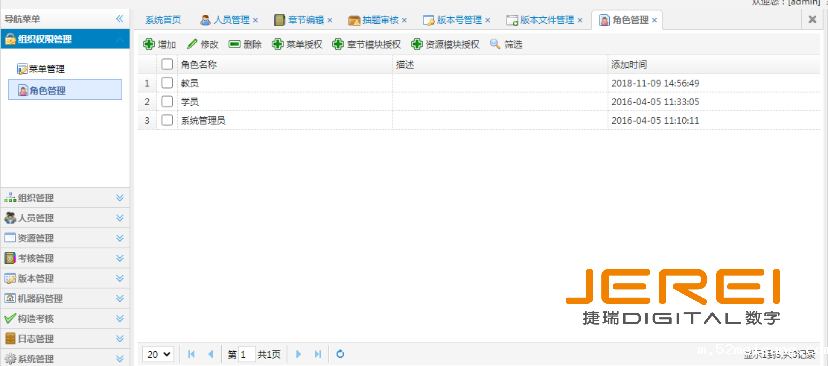Go to next page in pager
This screenshot has height=366, width=828.
click(x=298, y=354)
